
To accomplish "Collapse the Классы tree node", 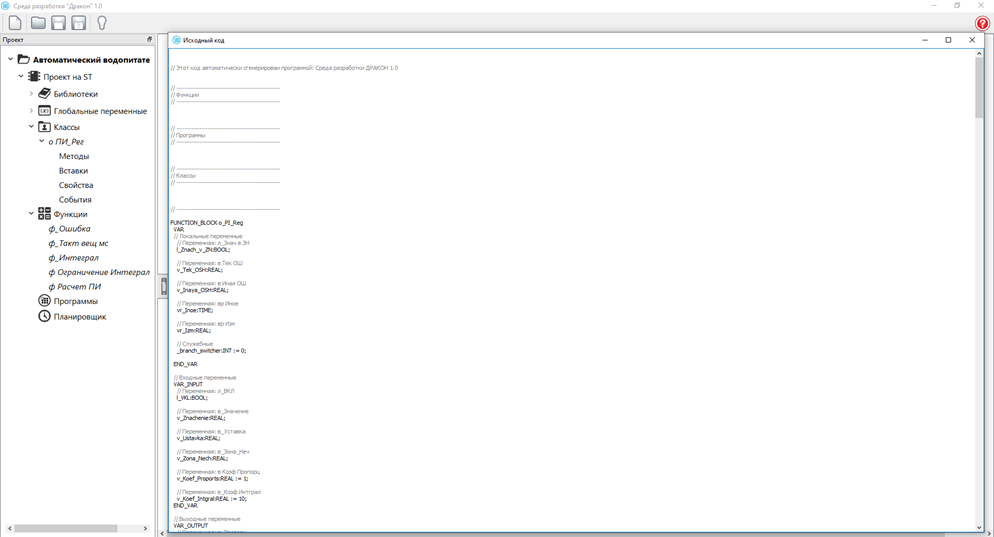I will pos(31,127).
